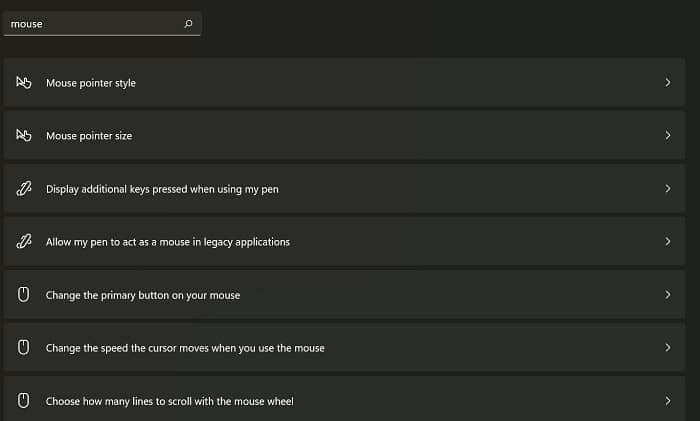
Task: Open Mouse pointer size result
Action: 89,136
